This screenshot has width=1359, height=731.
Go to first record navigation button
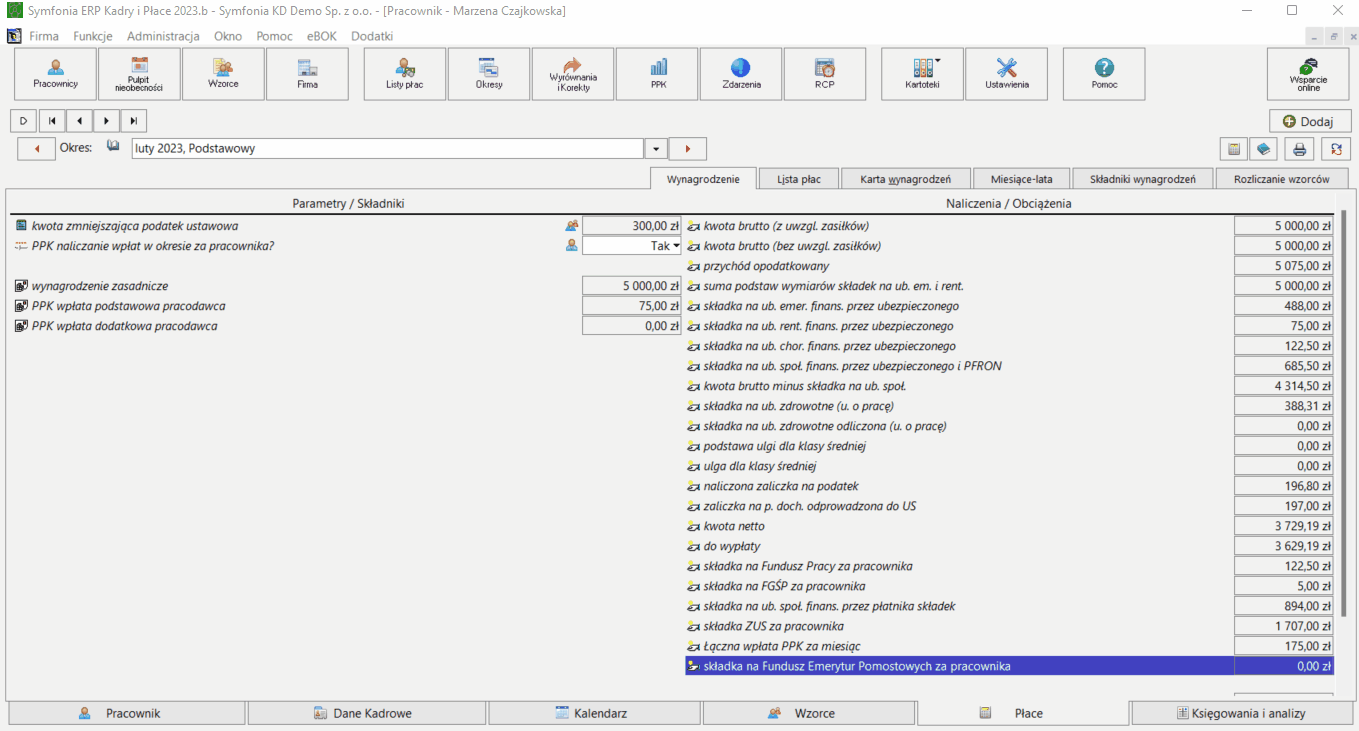pyautogui.click(x=51, y=121)
